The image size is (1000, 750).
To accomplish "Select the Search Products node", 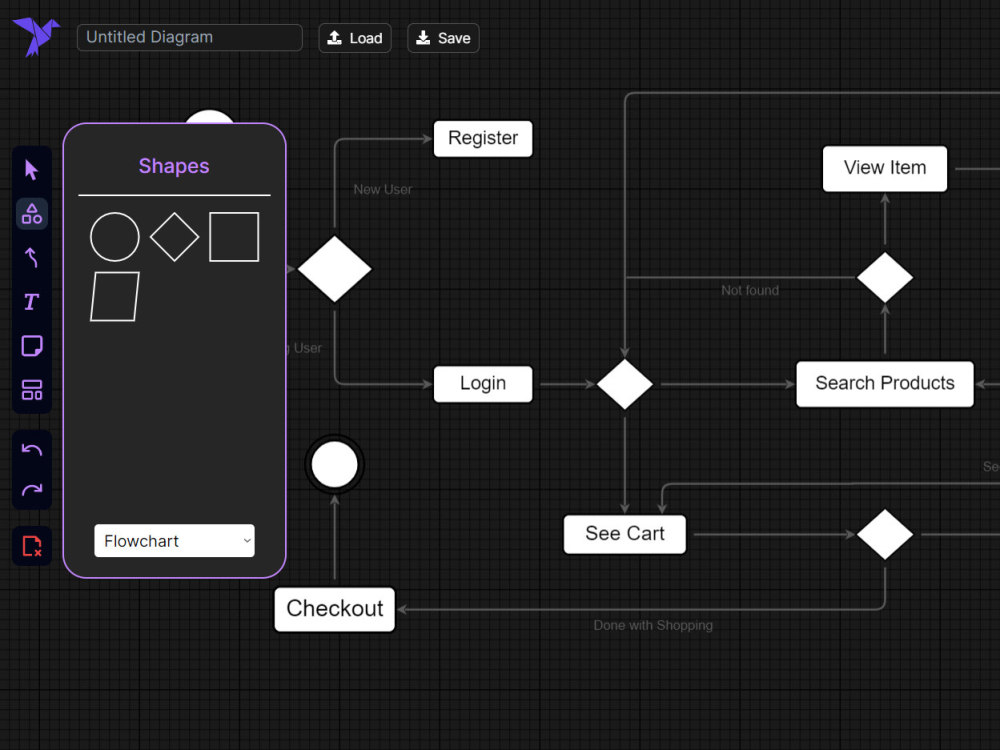I will tap(885, 384).
